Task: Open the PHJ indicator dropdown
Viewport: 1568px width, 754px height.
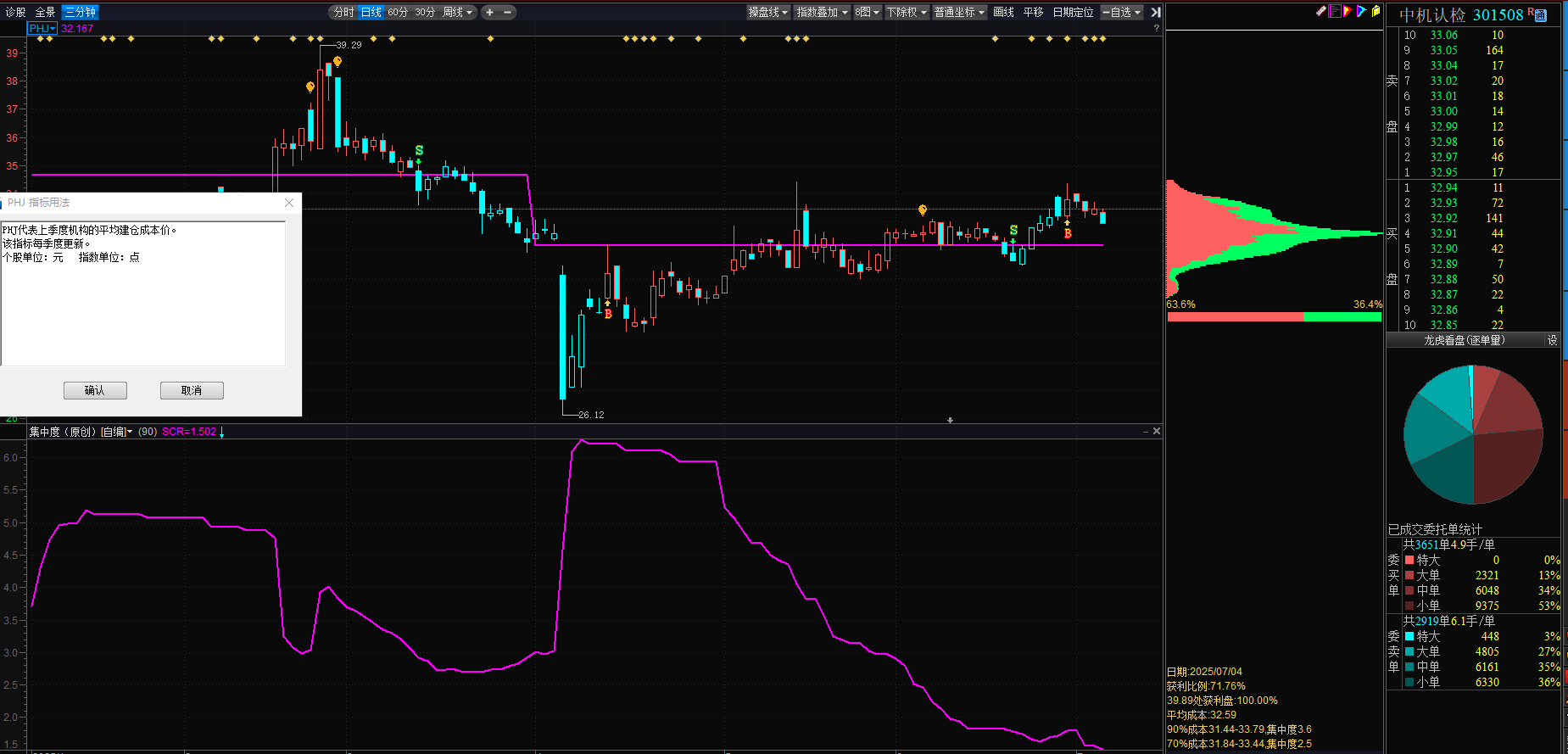Action: pos(42,28)
